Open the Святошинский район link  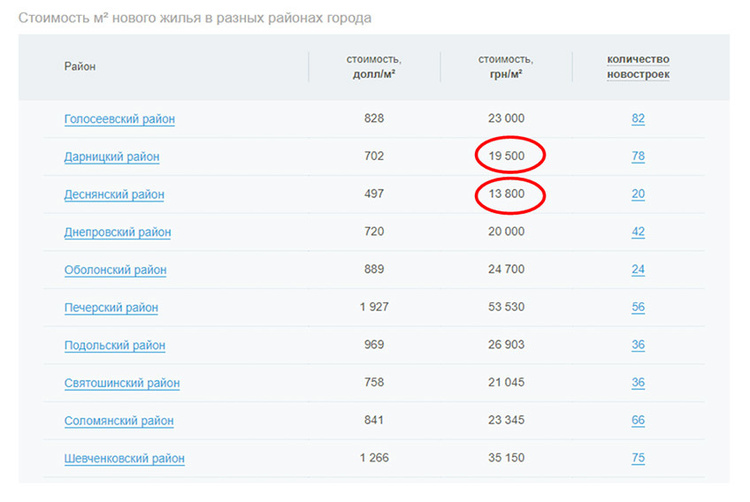pos(122,383)
